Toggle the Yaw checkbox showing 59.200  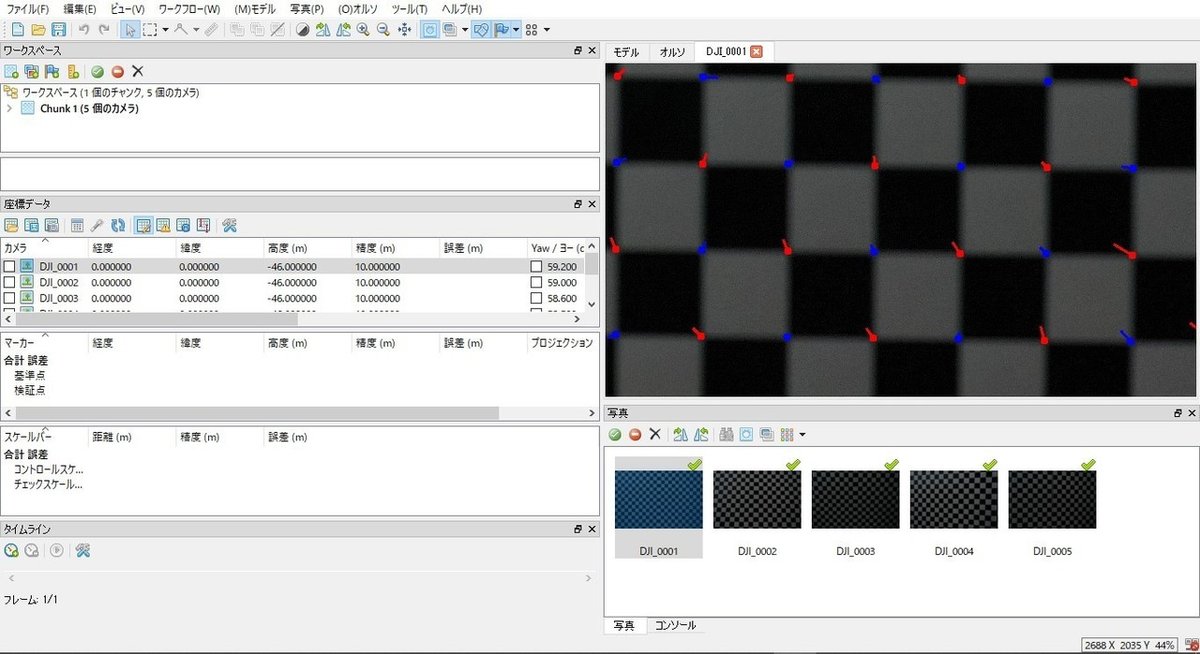[537, 266]
